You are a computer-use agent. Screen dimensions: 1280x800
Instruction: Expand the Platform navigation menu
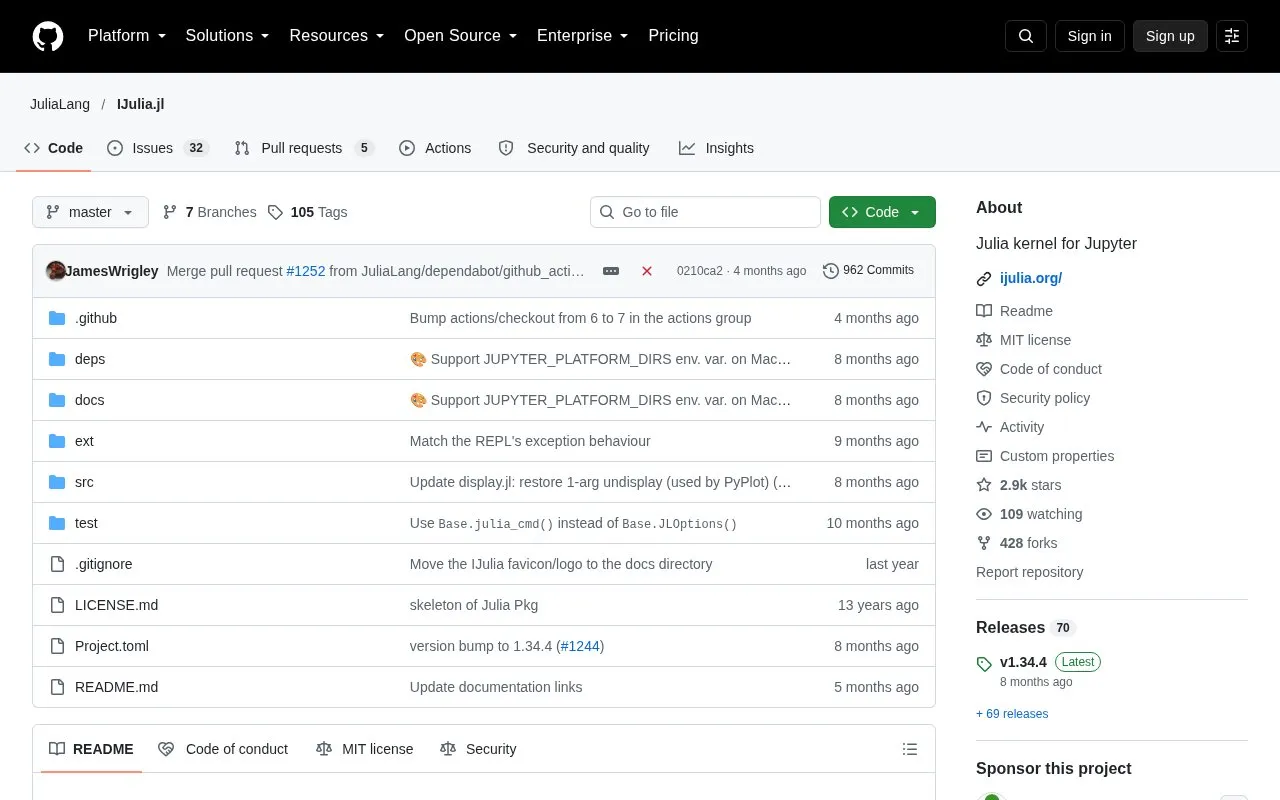pos(127,36)
